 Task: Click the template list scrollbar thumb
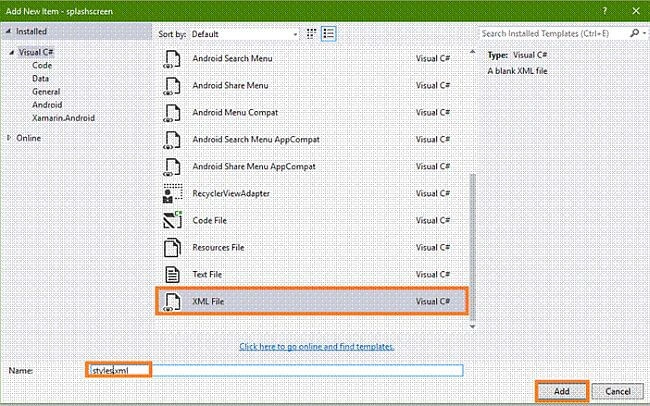click(x=472, y=247)
